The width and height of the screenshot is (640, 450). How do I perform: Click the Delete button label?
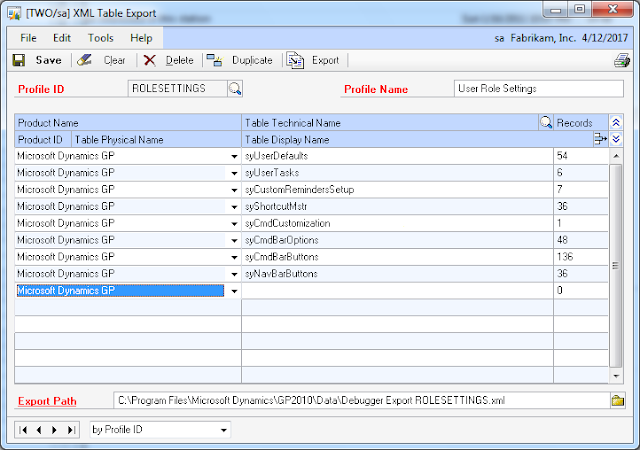click(x=179, y=60)
